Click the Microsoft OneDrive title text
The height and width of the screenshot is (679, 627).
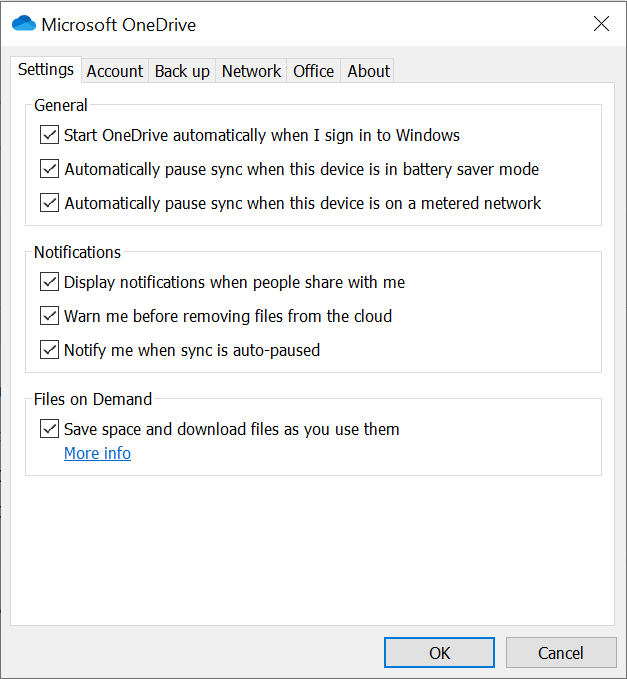click(119, 25)
